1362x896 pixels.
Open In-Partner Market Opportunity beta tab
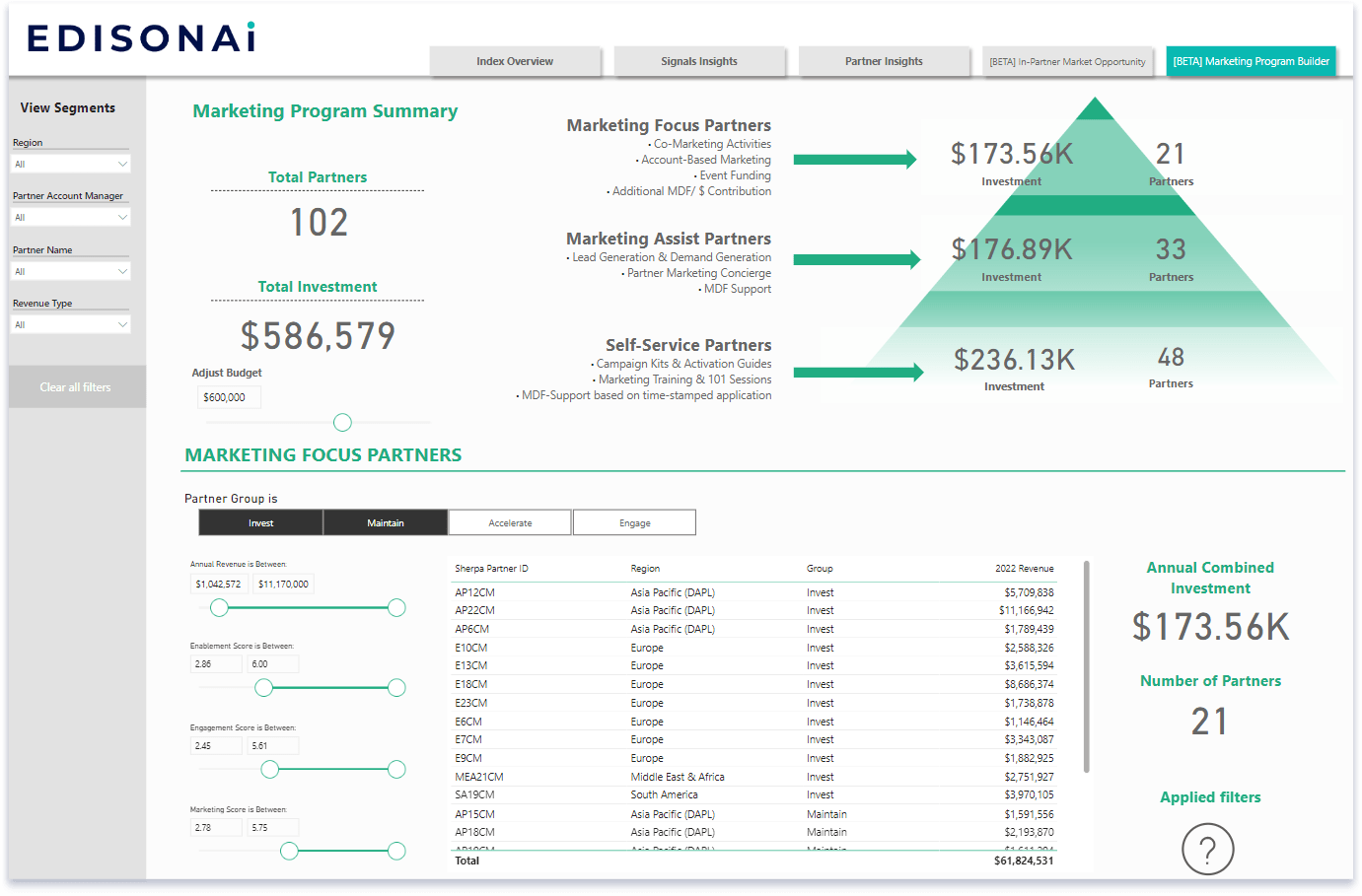(1067, 61)
